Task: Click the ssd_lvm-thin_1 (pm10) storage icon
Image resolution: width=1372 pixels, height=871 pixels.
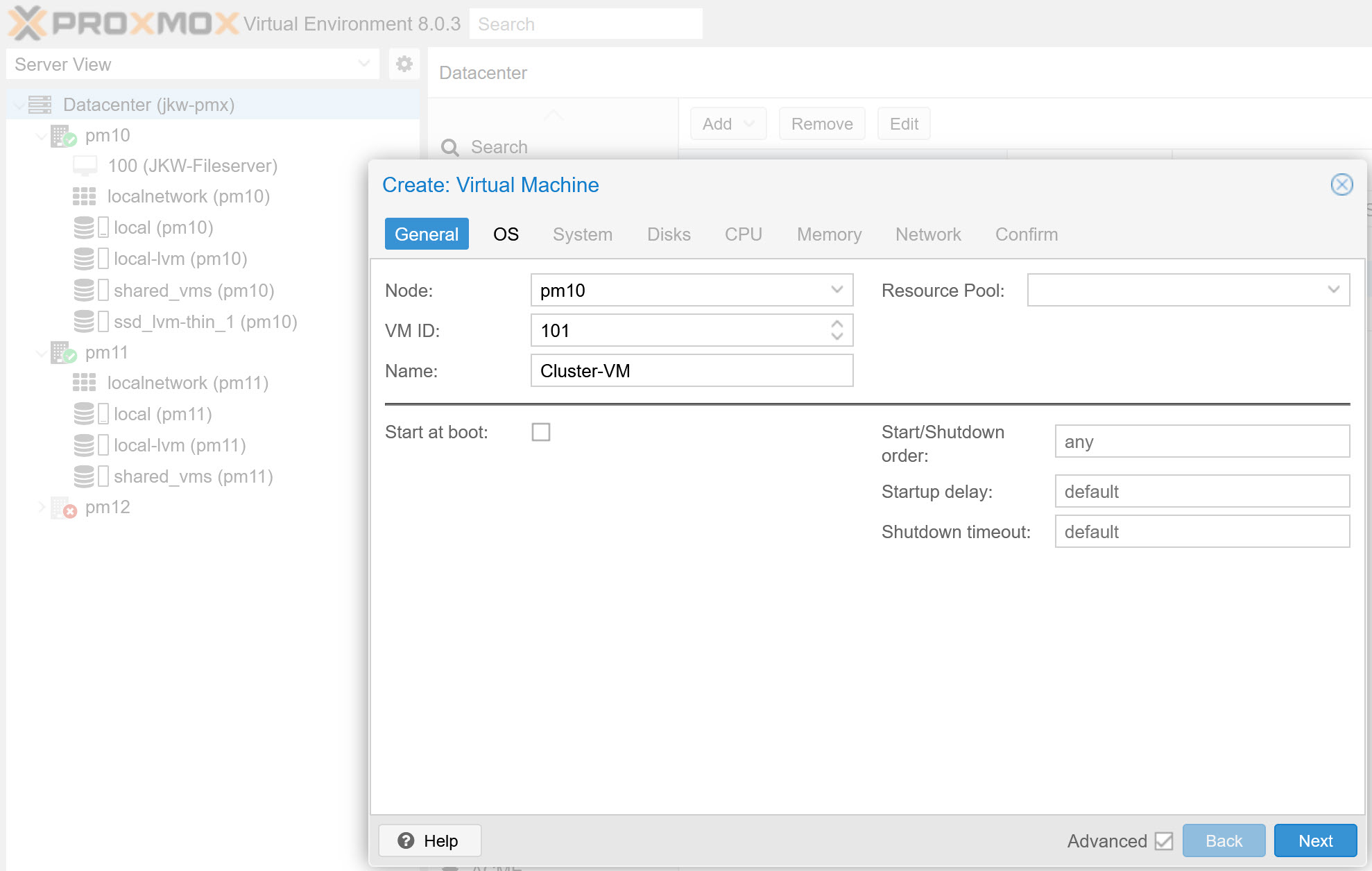Action: [85, 322]
